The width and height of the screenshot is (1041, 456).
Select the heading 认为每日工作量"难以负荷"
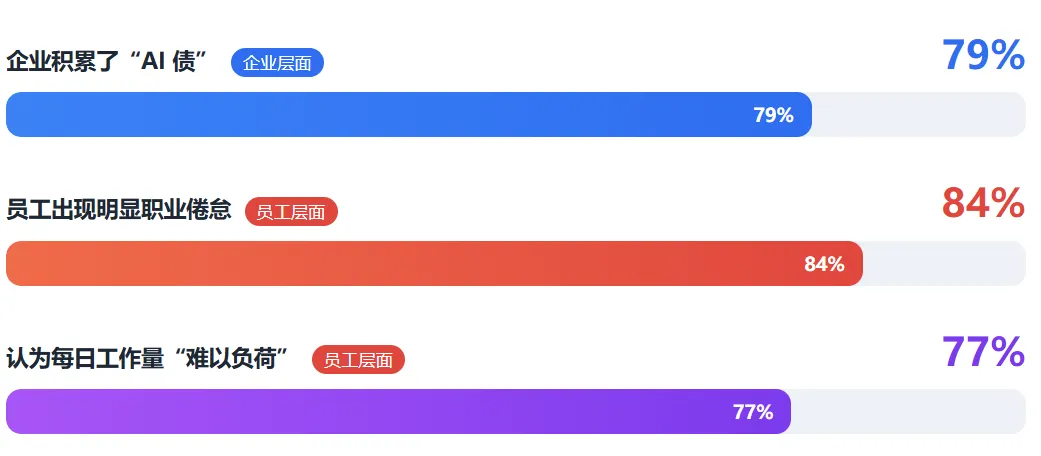point(148,358)
